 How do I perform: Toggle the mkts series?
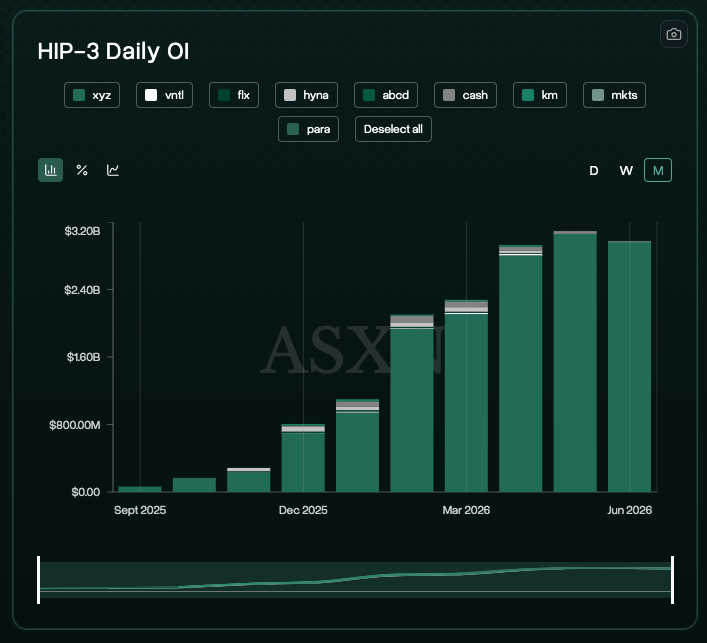[615, 95]
